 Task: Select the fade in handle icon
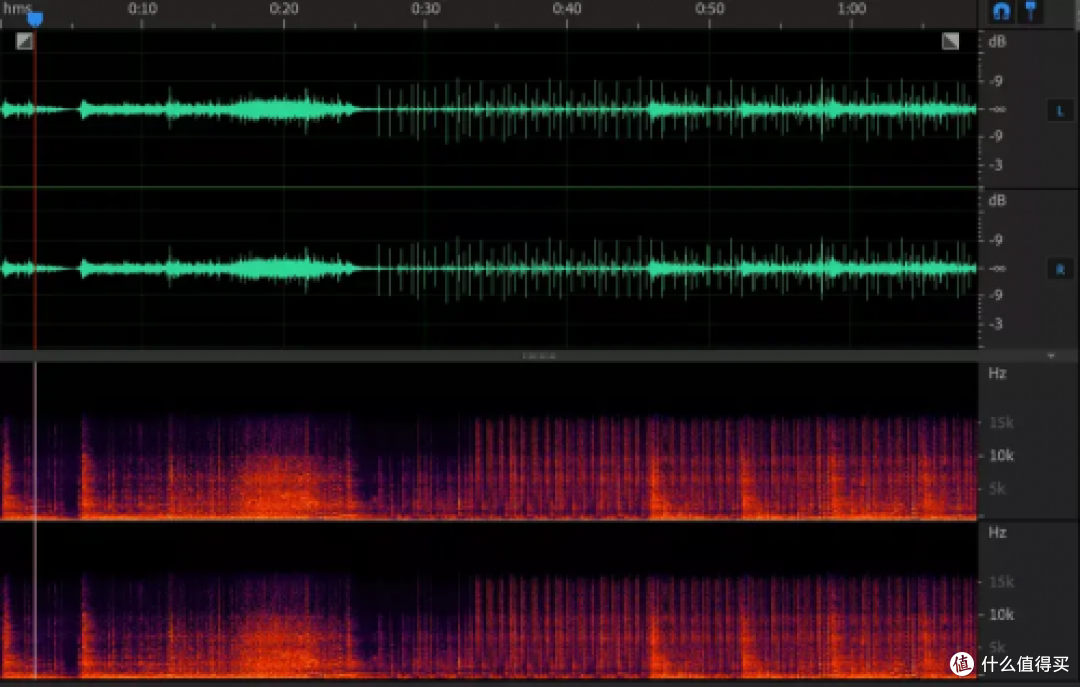pos(24,41)
